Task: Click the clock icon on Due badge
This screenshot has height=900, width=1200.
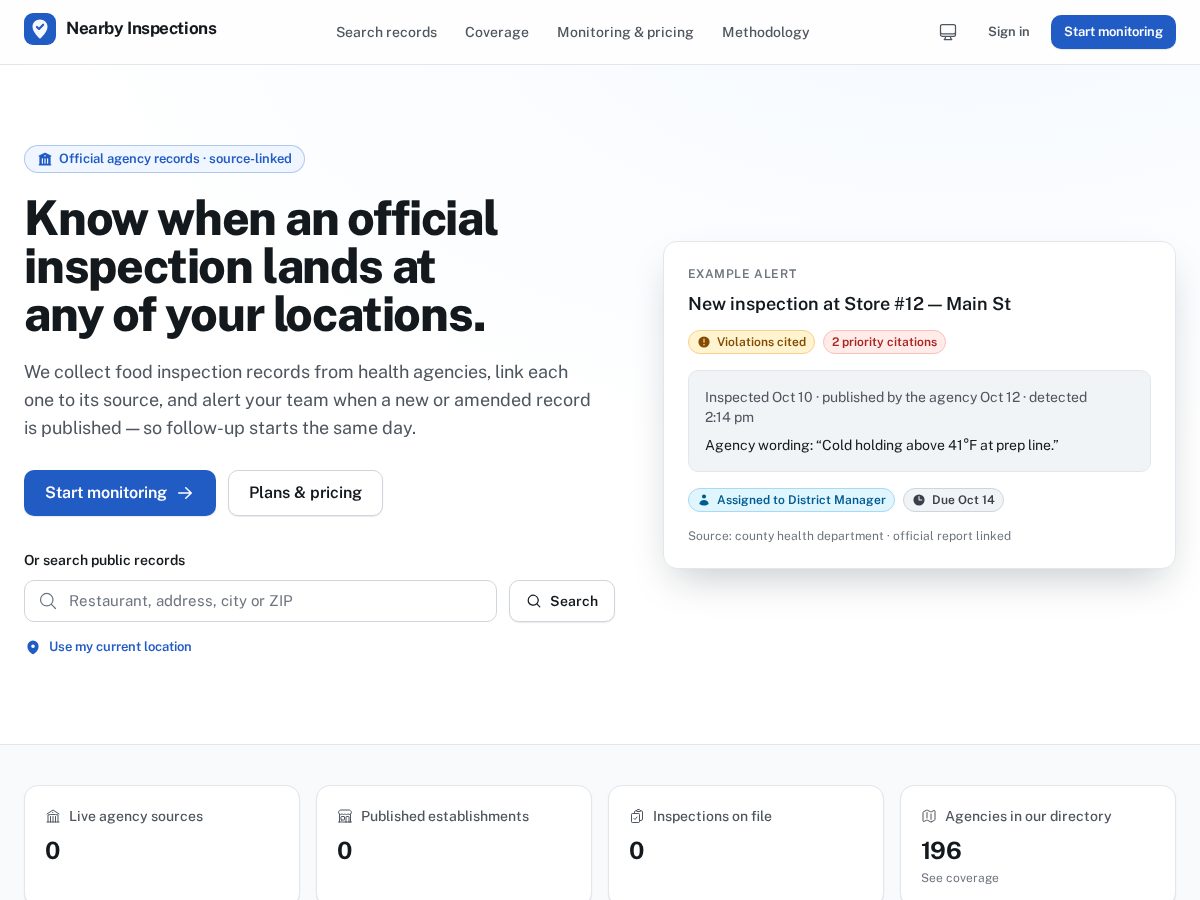Action: click(919, 500)
